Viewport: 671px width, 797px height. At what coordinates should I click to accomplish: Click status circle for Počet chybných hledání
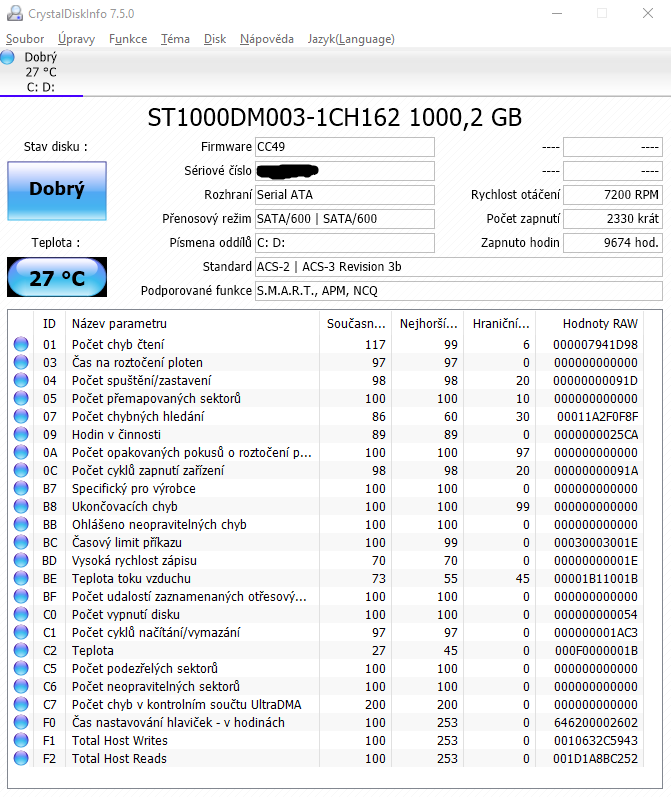coord(21,416)
